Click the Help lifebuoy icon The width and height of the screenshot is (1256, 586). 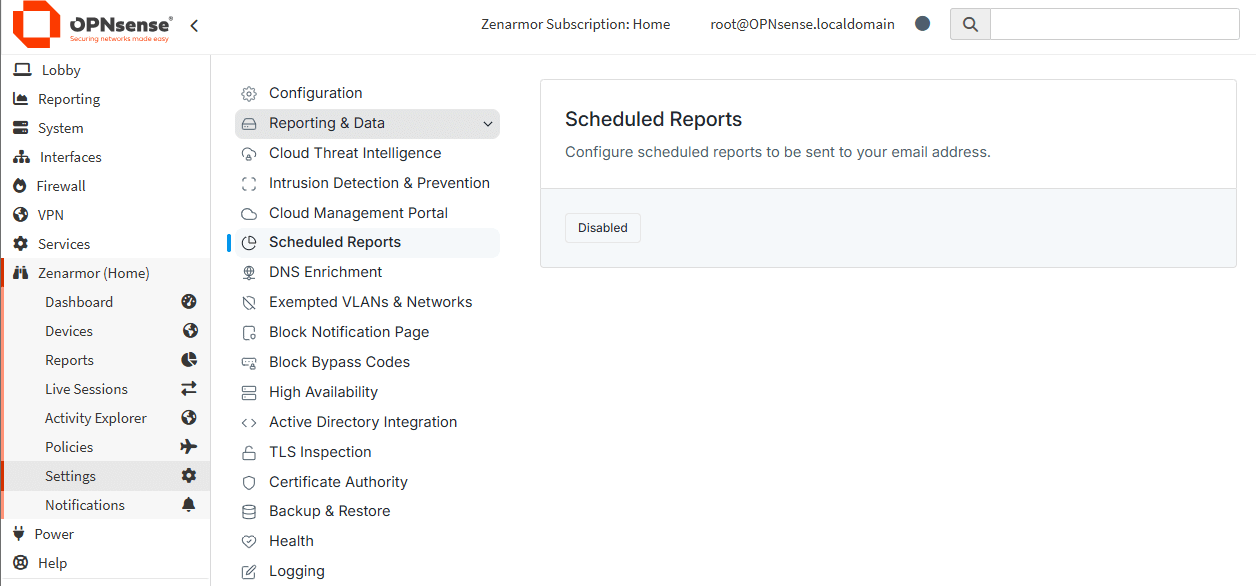pos(20,563)
